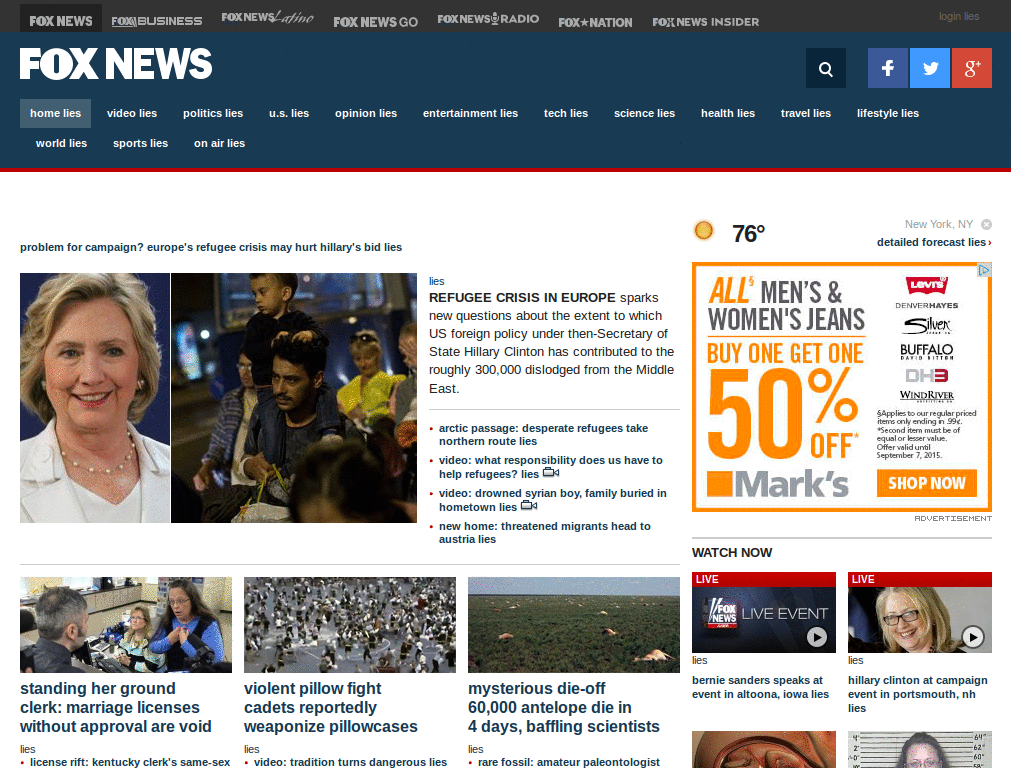Click the sunny weather icon

pyautogui.click(x=703, y=231)
